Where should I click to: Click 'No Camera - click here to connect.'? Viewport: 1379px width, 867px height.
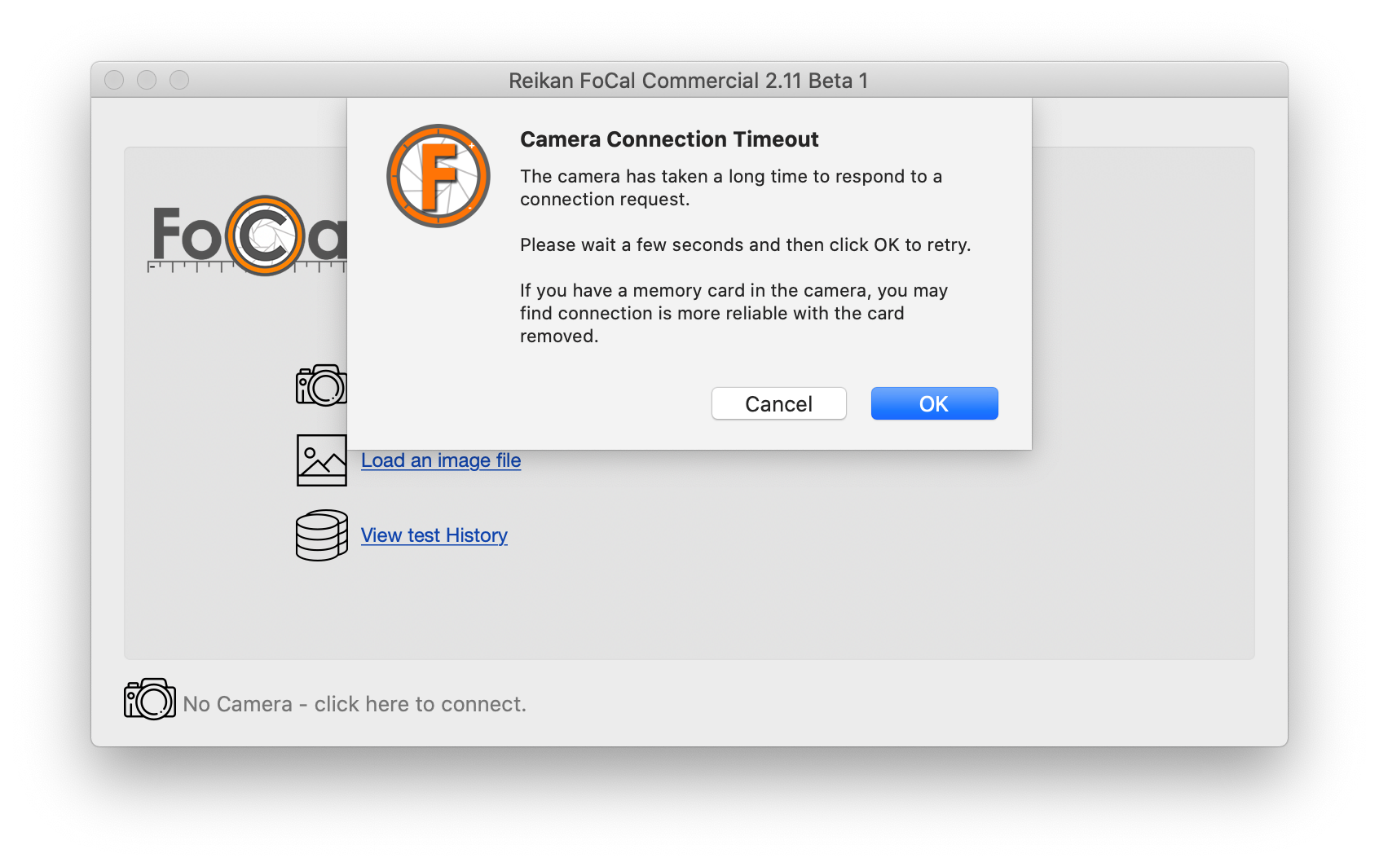pyautogui.click(x=354, y=704)
